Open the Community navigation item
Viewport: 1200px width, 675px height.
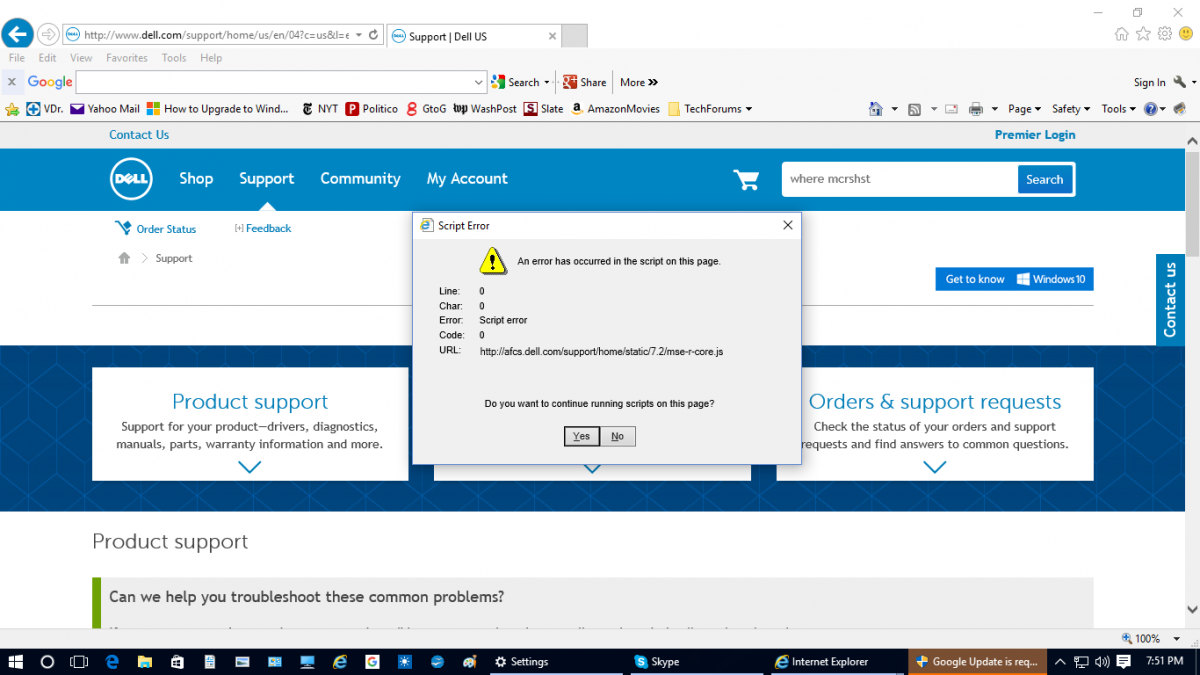[360, 179]
